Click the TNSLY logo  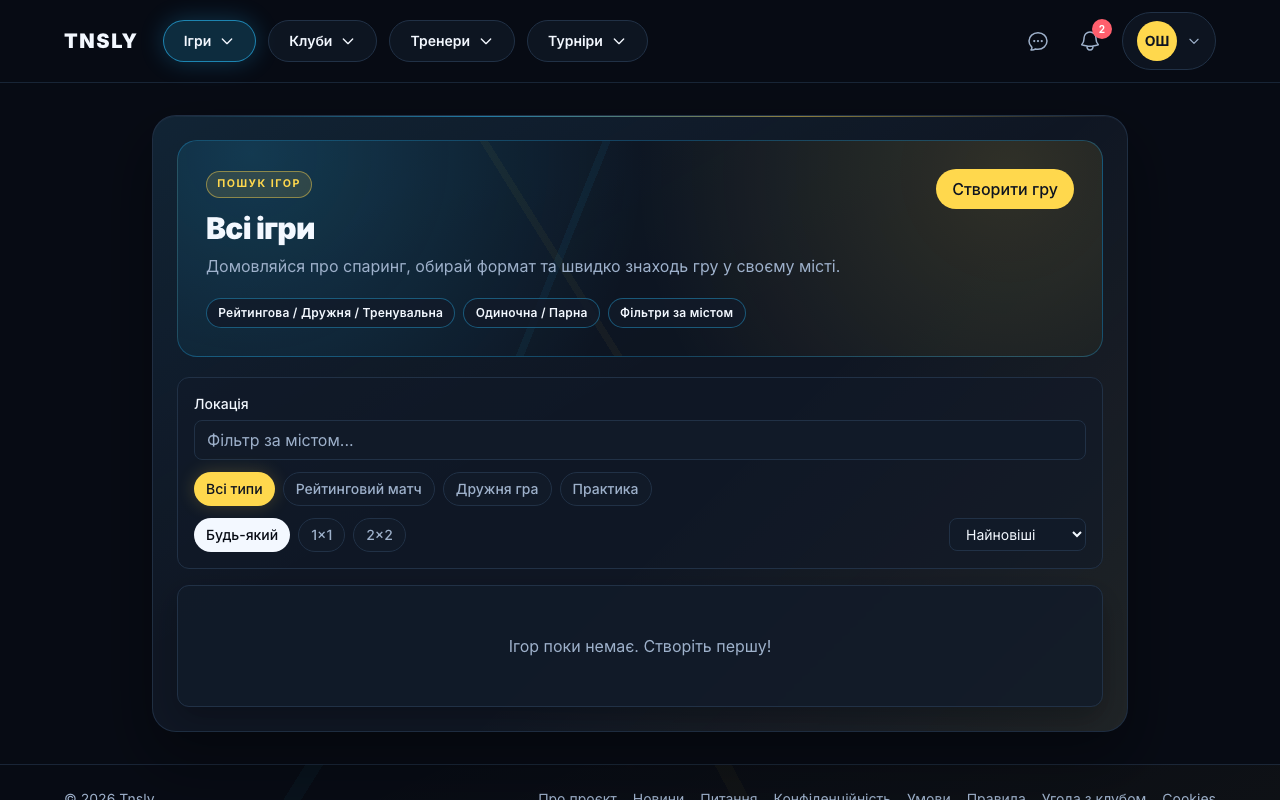[x=100, y=41]
